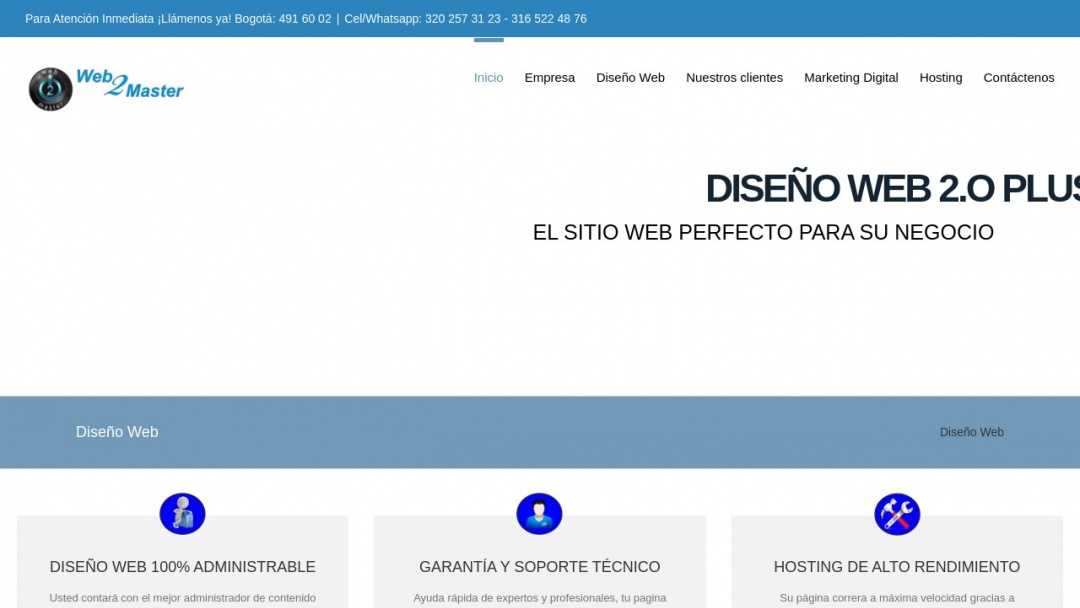Select the tools icon above HOSTING DE ALTO RENDIMIENTO

tap(897, 513)
